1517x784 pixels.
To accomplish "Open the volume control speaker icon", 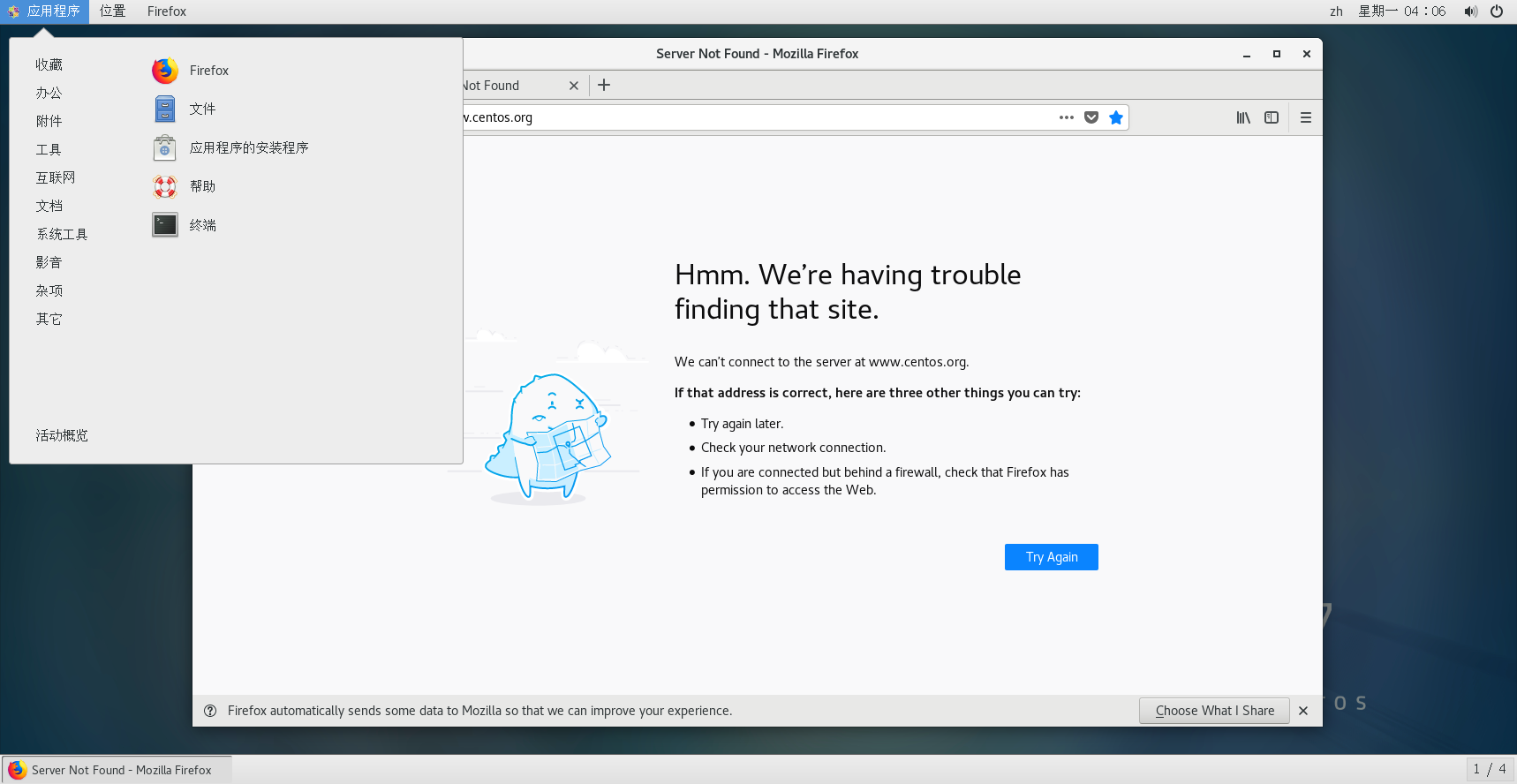I will point(1470,11).
